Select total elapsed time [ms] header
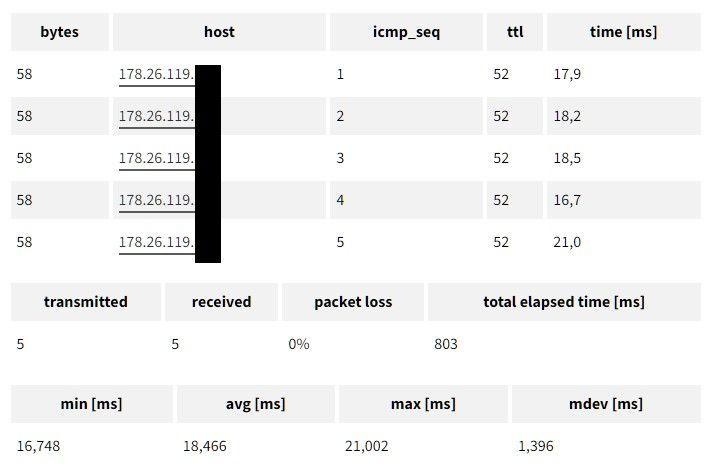This screenshot has height=476, width=709. click(x=564, y=302)
